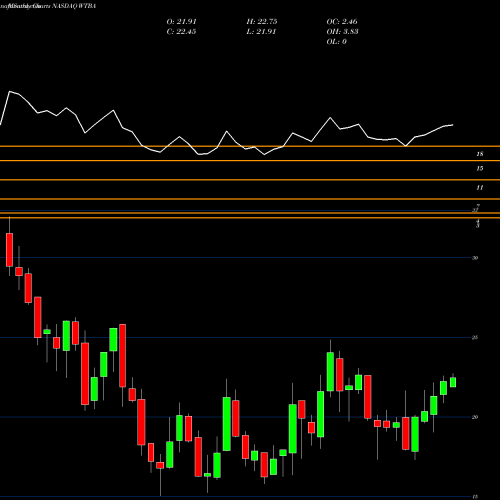Click the 18 indicator scale label
This screenshot has height=500, width=500.
480,154
